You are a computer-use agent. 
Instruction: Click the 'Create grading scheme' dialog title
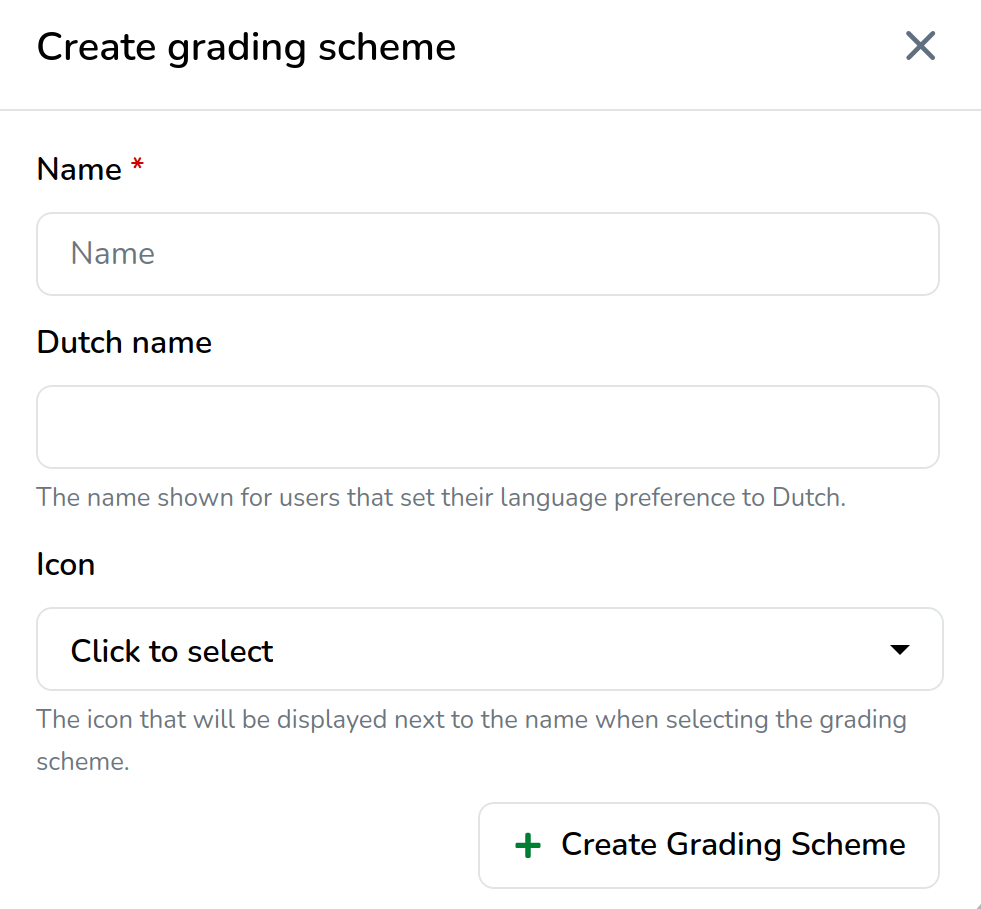pos(246,47)
